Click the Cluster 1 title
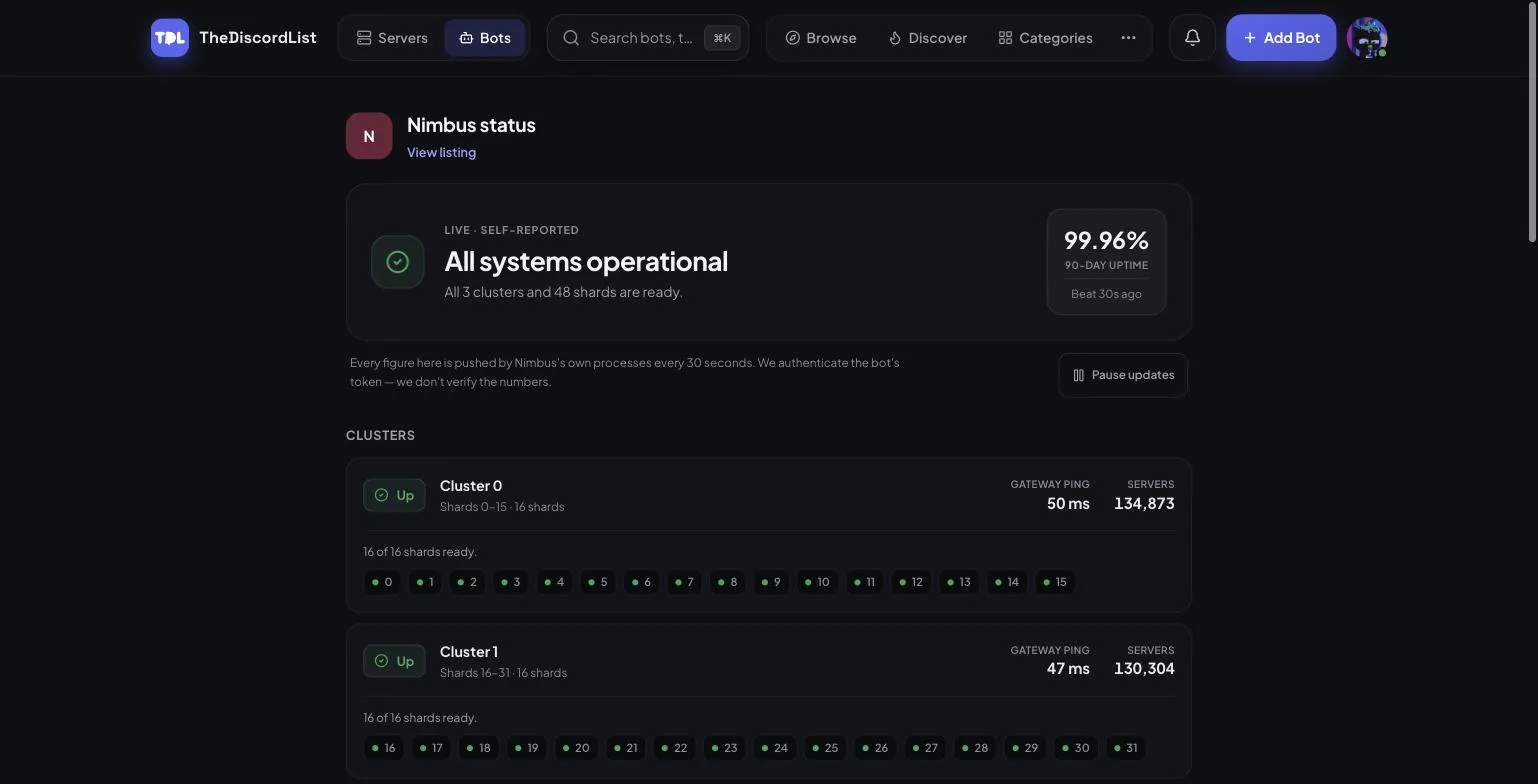 coord(469,652)
